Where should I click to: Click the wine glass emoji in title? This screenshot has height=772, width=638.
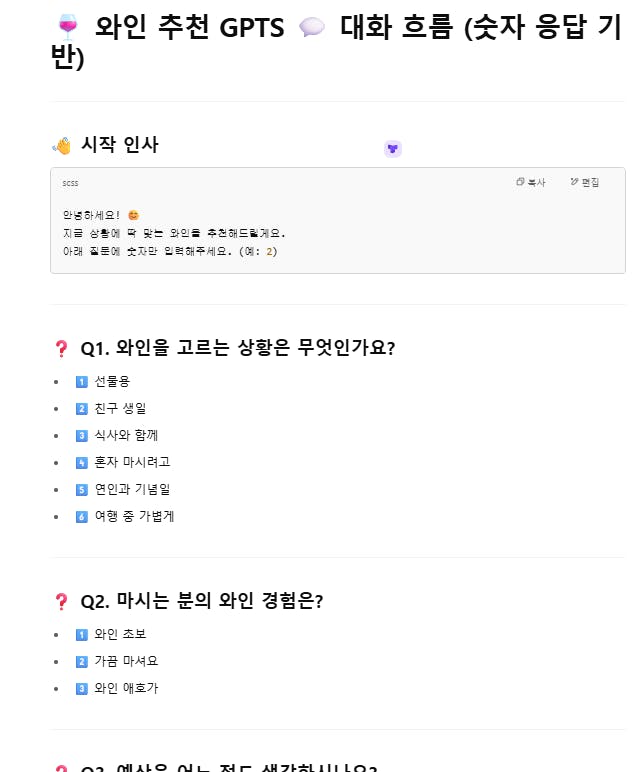(68, 27)
